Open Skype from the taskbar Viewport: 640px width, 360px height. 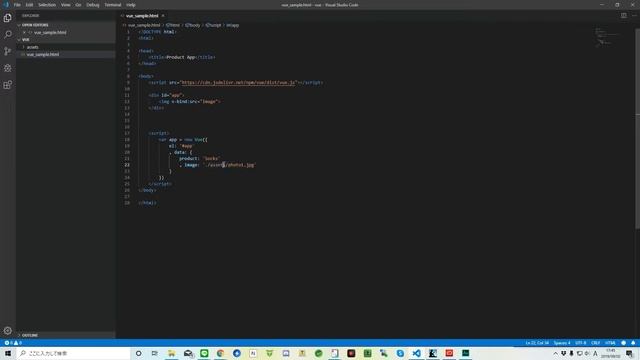pyautogui.click(x=400, y=353)
